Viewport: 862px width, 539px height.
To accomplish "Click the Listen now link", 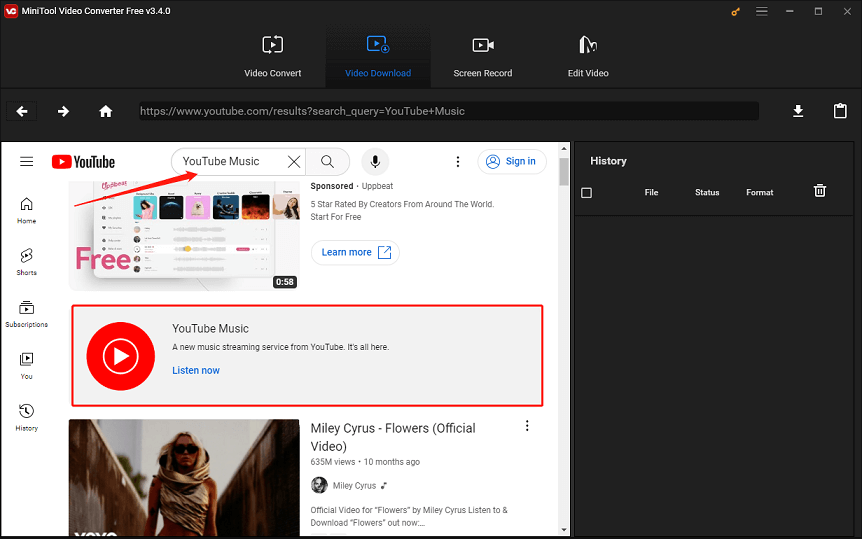I will [196, 370].
